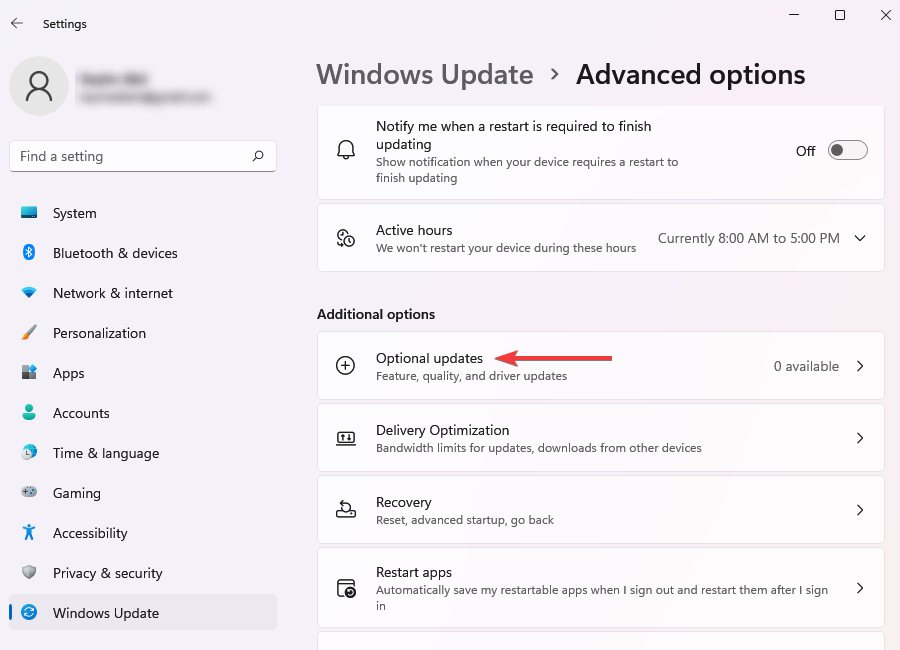The width and height of the screenshot is (900, 650).
Task: Select Gaming in the sidebar
Action: [143, 493]
